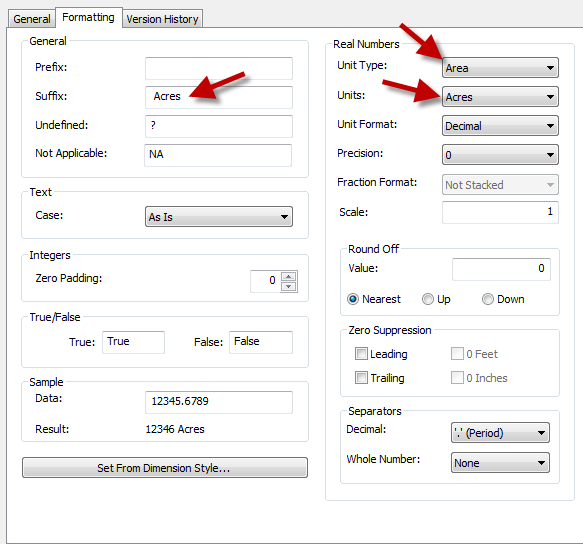Switch to the General tab
The height and width of the screenshot is (544, 583).
(x=31, y=19)
